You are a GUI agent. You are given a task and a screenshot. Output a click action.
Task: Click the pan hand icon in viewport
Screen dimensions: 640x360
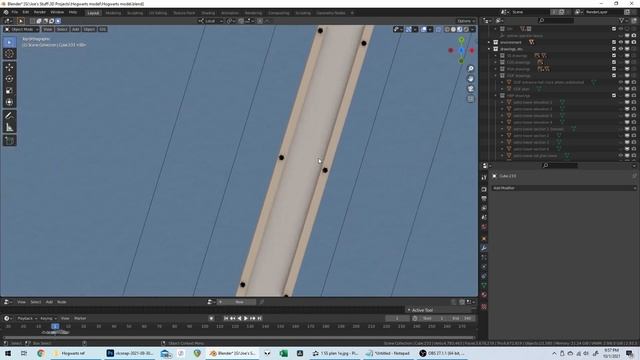pyautogui.click(x=471, y=79)
